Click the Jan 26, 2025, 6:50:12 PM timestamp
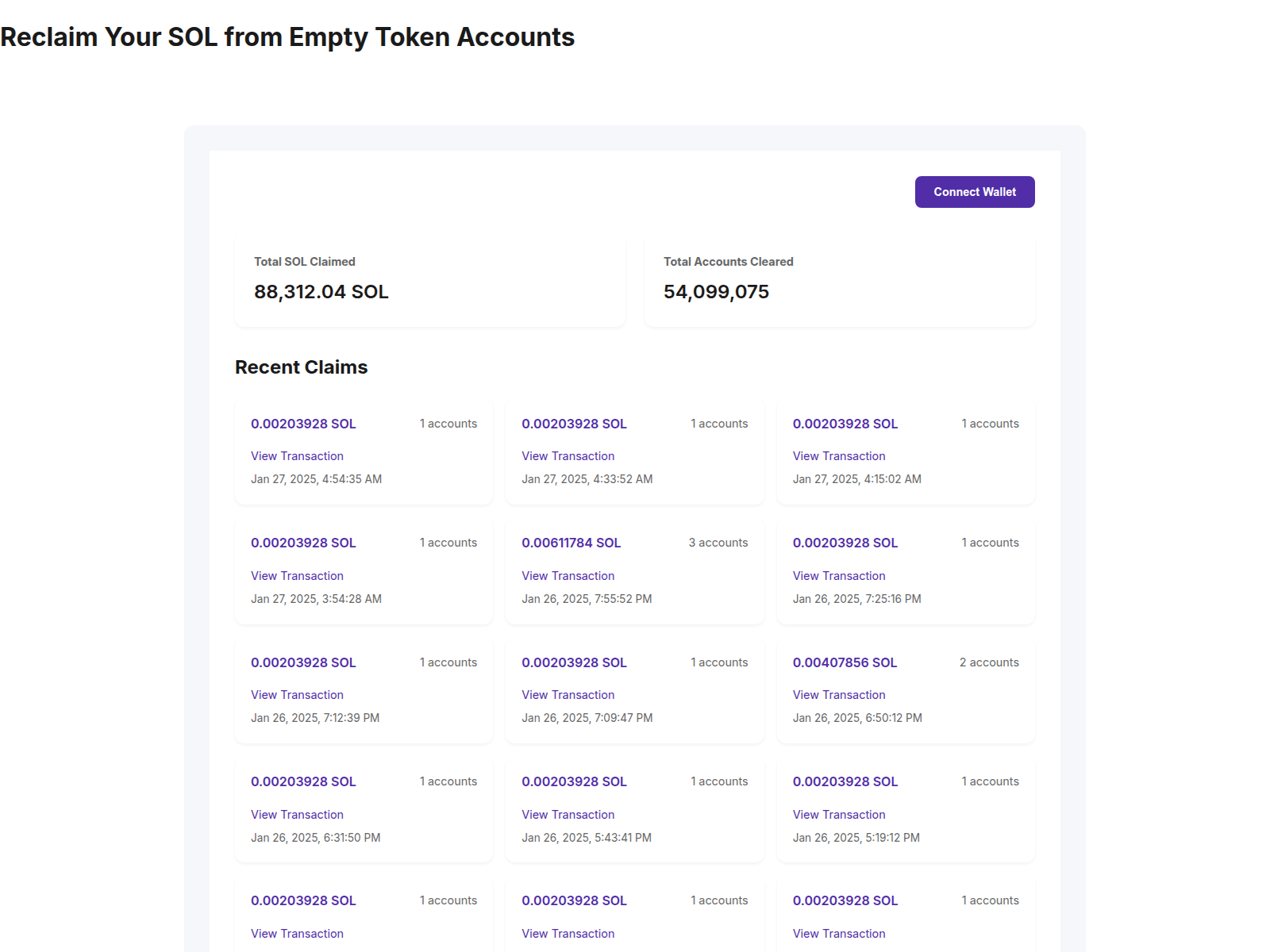 pyautogui.click(x=857, y=718)
